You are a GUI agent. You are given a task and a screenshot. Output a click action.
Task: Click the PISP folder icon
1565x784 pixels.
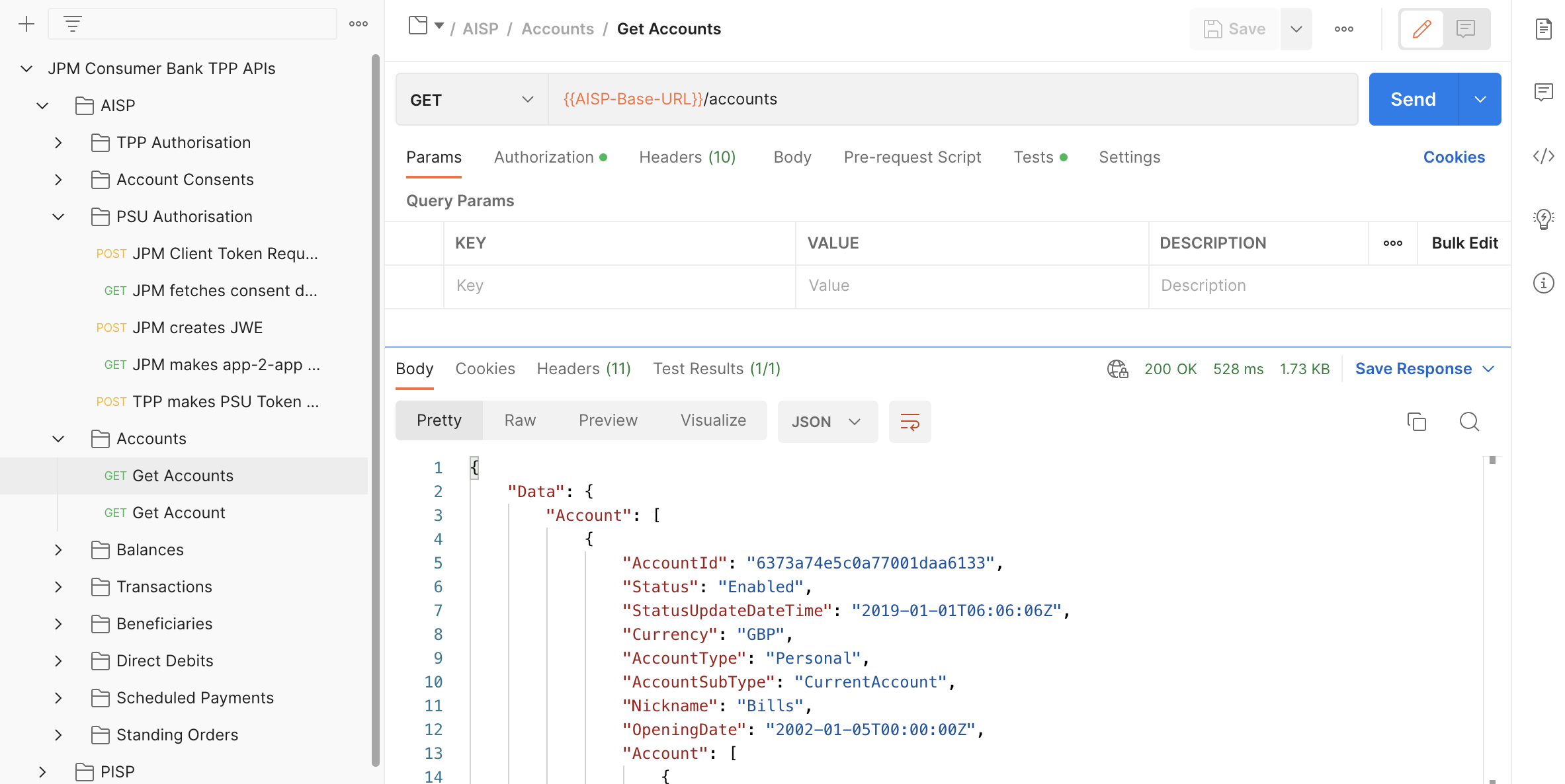tap(84, 772)
